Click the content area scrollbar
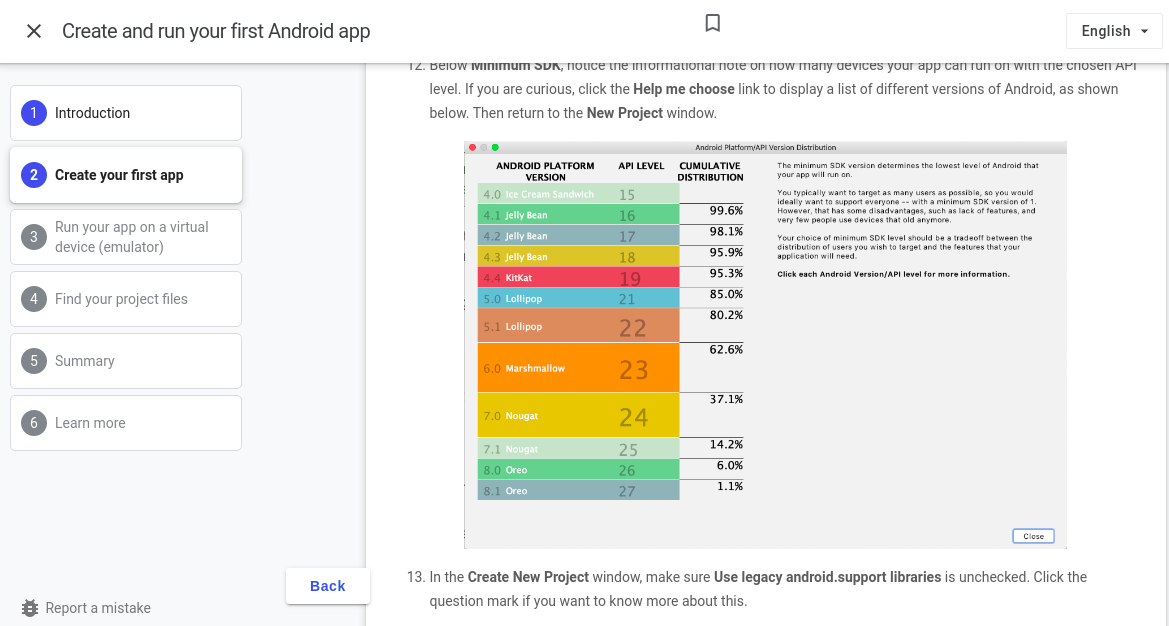Screen dimensions: 1169x626 pyautogui.click(x=1164, y=300)
